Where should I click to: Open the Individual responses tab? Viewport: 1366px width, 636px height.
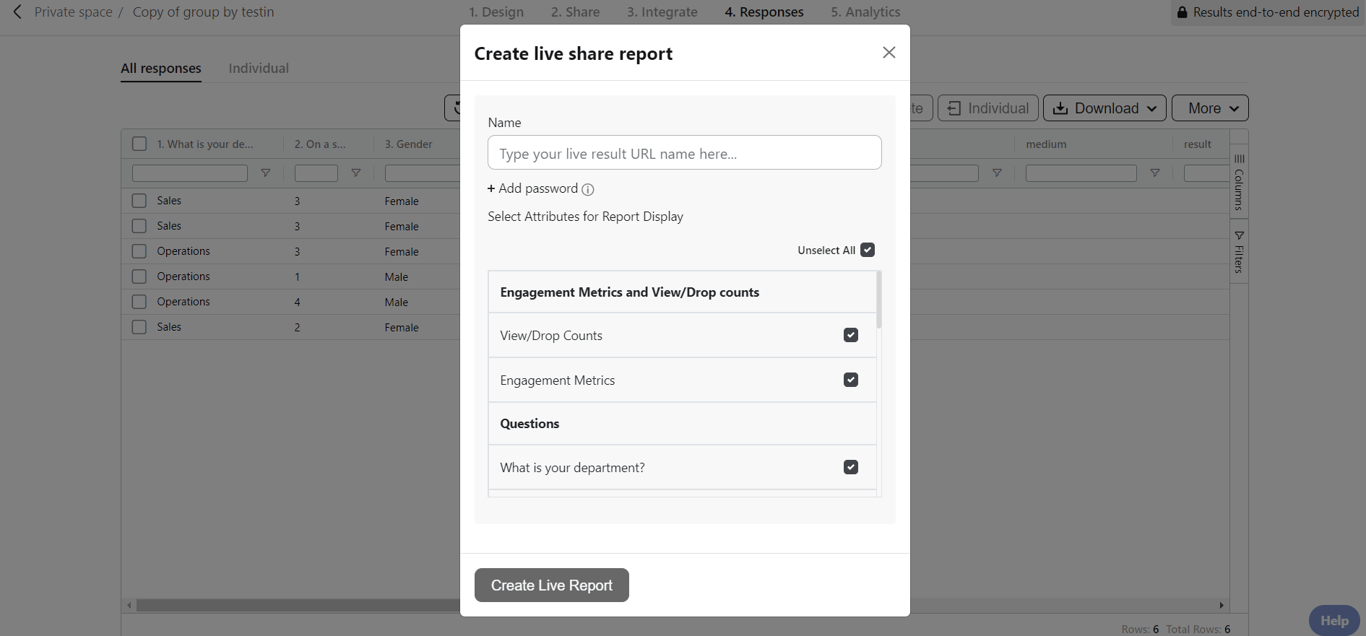[x=258, y=68]
